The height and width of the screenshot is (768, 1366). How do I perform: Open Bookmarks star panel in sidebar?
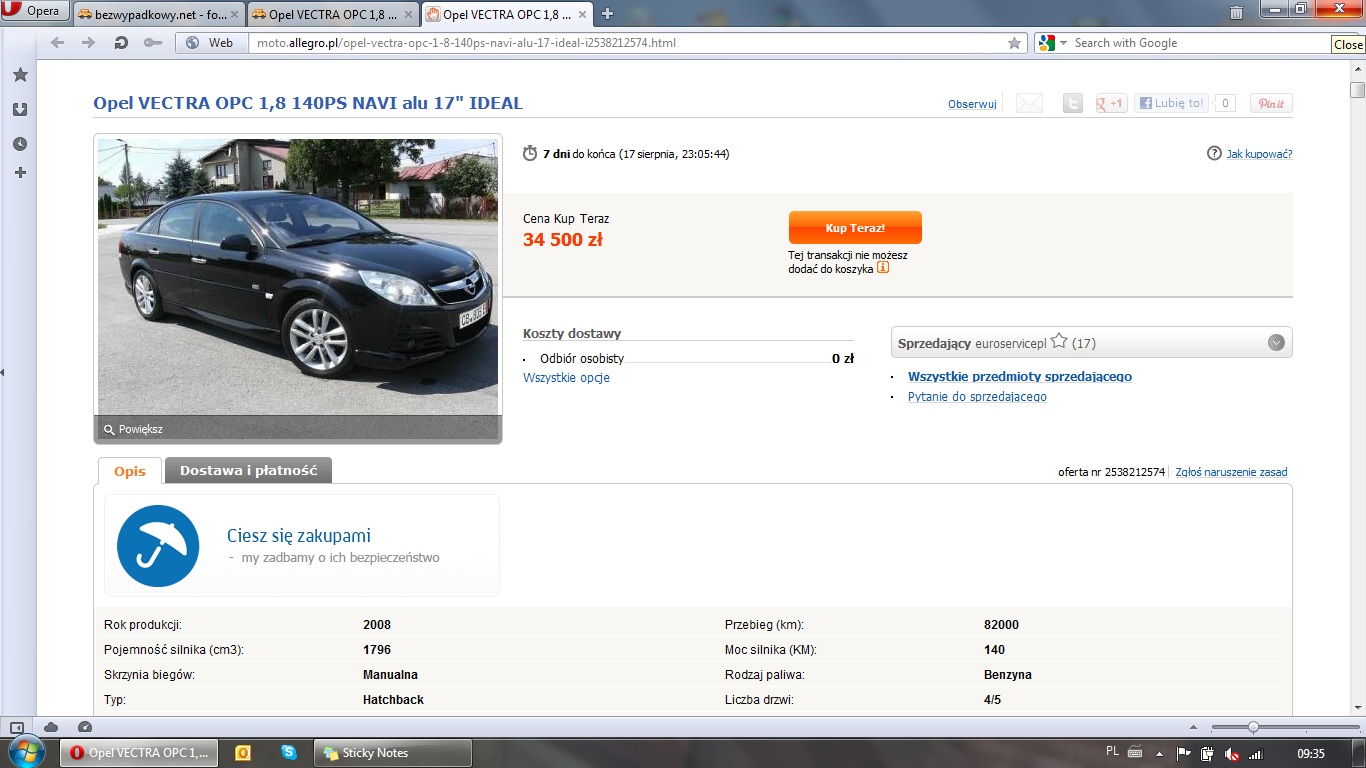tap(20, 75)
